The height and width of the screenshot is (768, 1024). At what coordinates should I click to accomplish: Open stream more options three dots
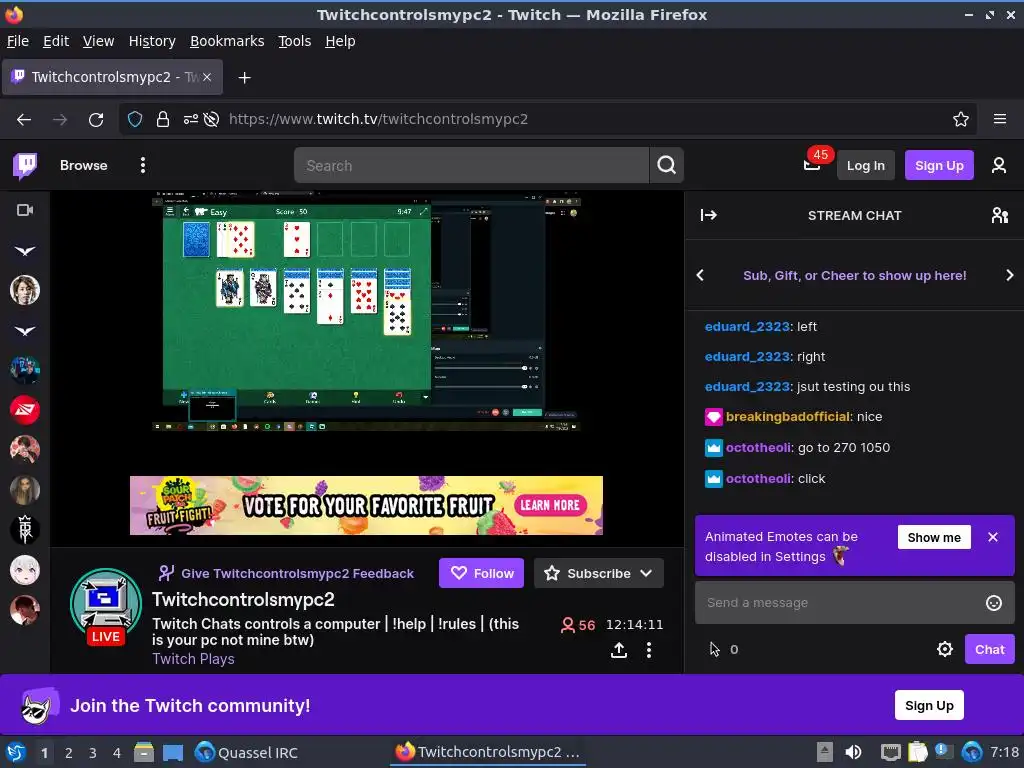(x=648, y=650)
